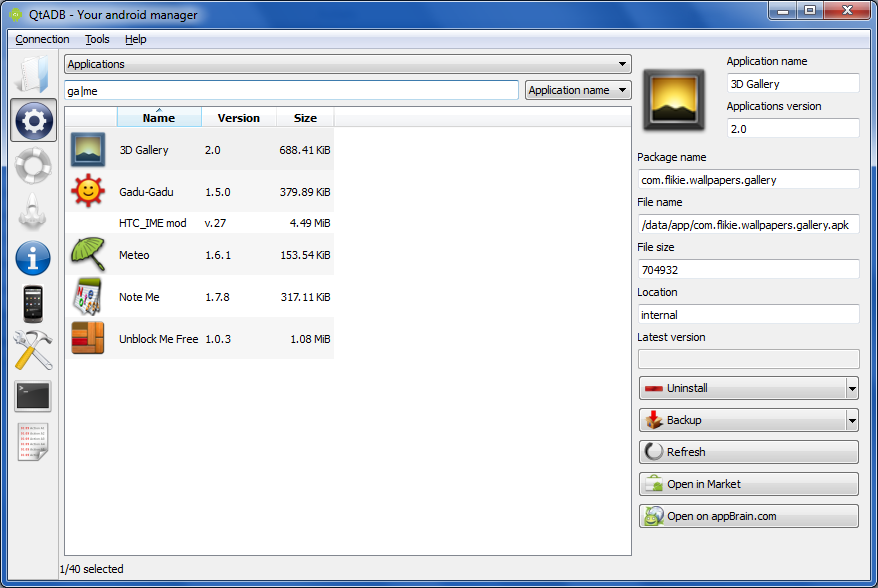The image size is (878, 588).
Task: Select the Applications gear icon in the sidebar
Action: click(x=34, y=120)
